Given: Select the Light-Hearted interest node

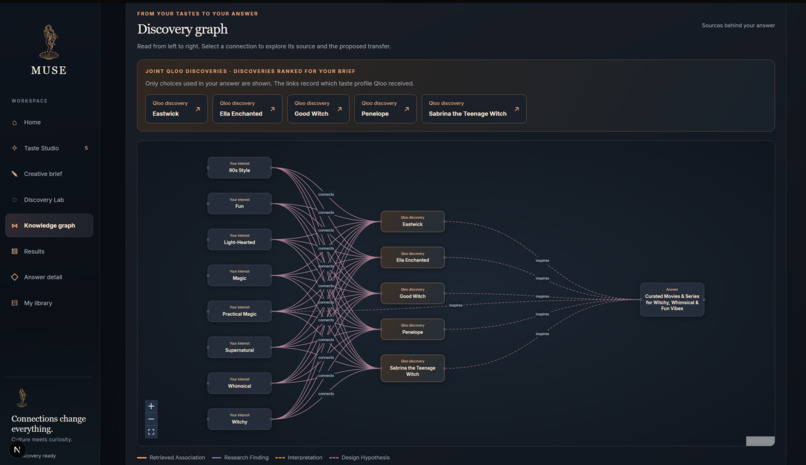Looking at the screenshot, I should (x=240, y=239).
